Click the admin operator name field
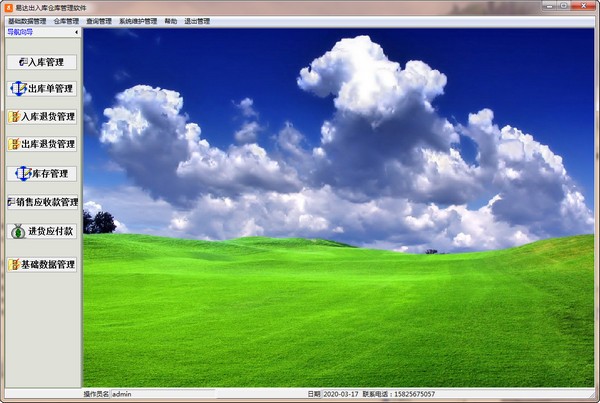600x403 pixels. (163, 394)
